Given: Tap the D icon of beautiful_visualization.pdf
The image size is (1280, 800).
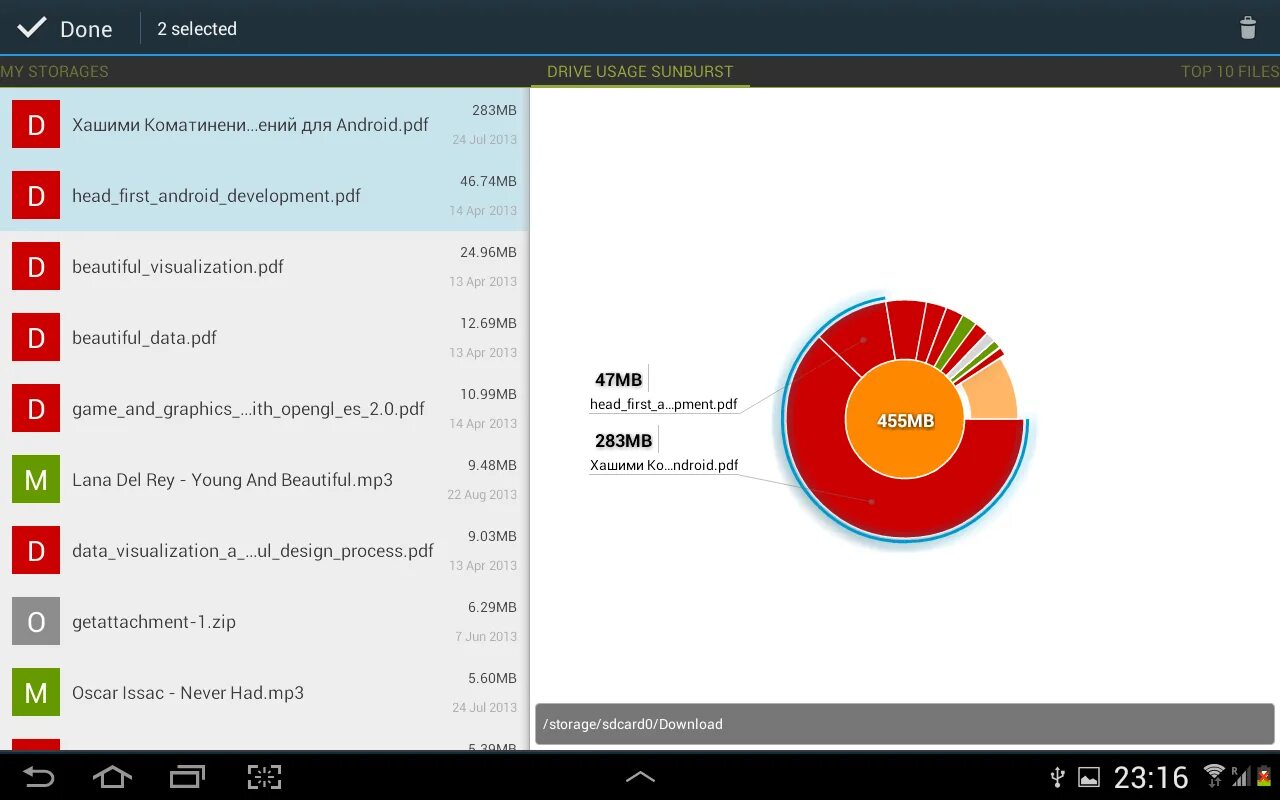Looking at the screenshot, I should click(x=36, y=266).
